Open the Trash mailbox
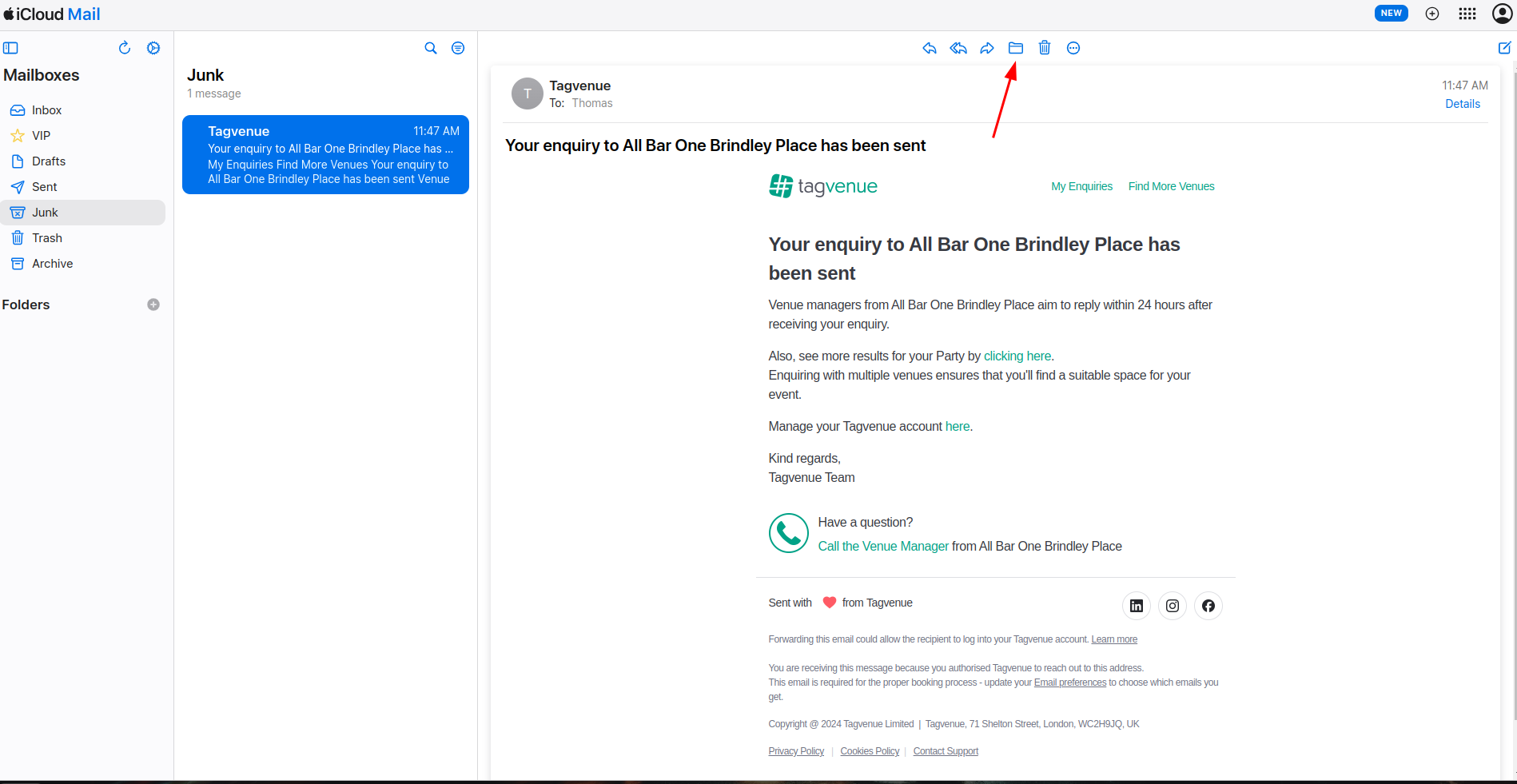Image resolution: width=1517 pixels, height=784 pixels. point(83,238)
